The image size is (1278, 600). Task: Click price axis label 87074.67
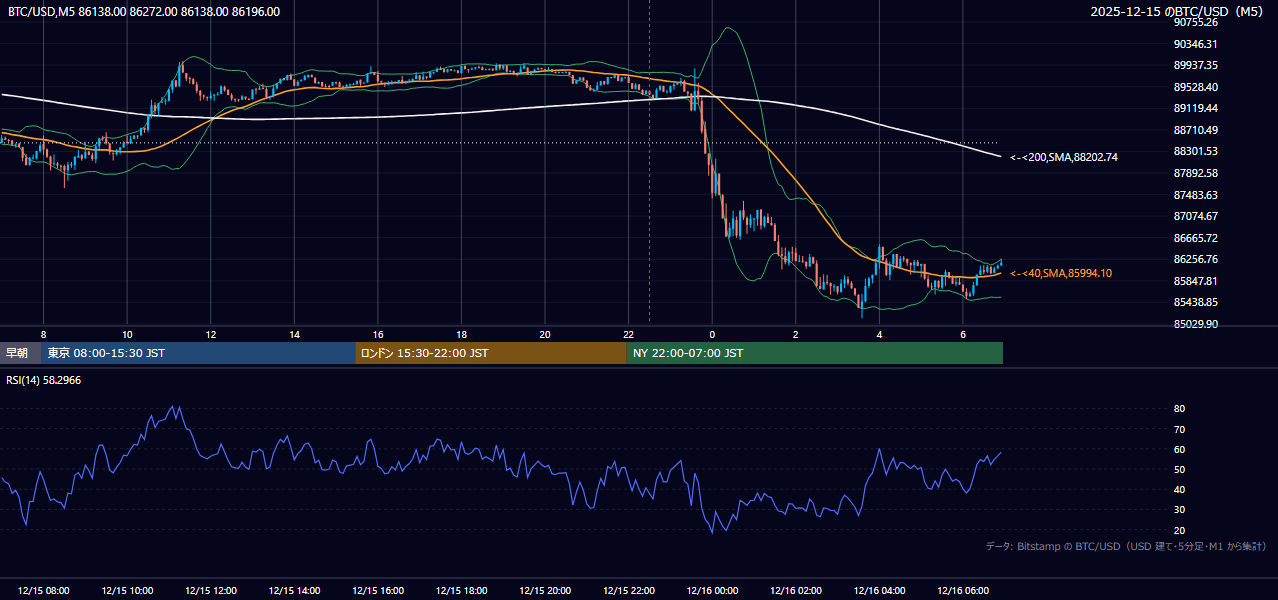tap(1196, 216)
